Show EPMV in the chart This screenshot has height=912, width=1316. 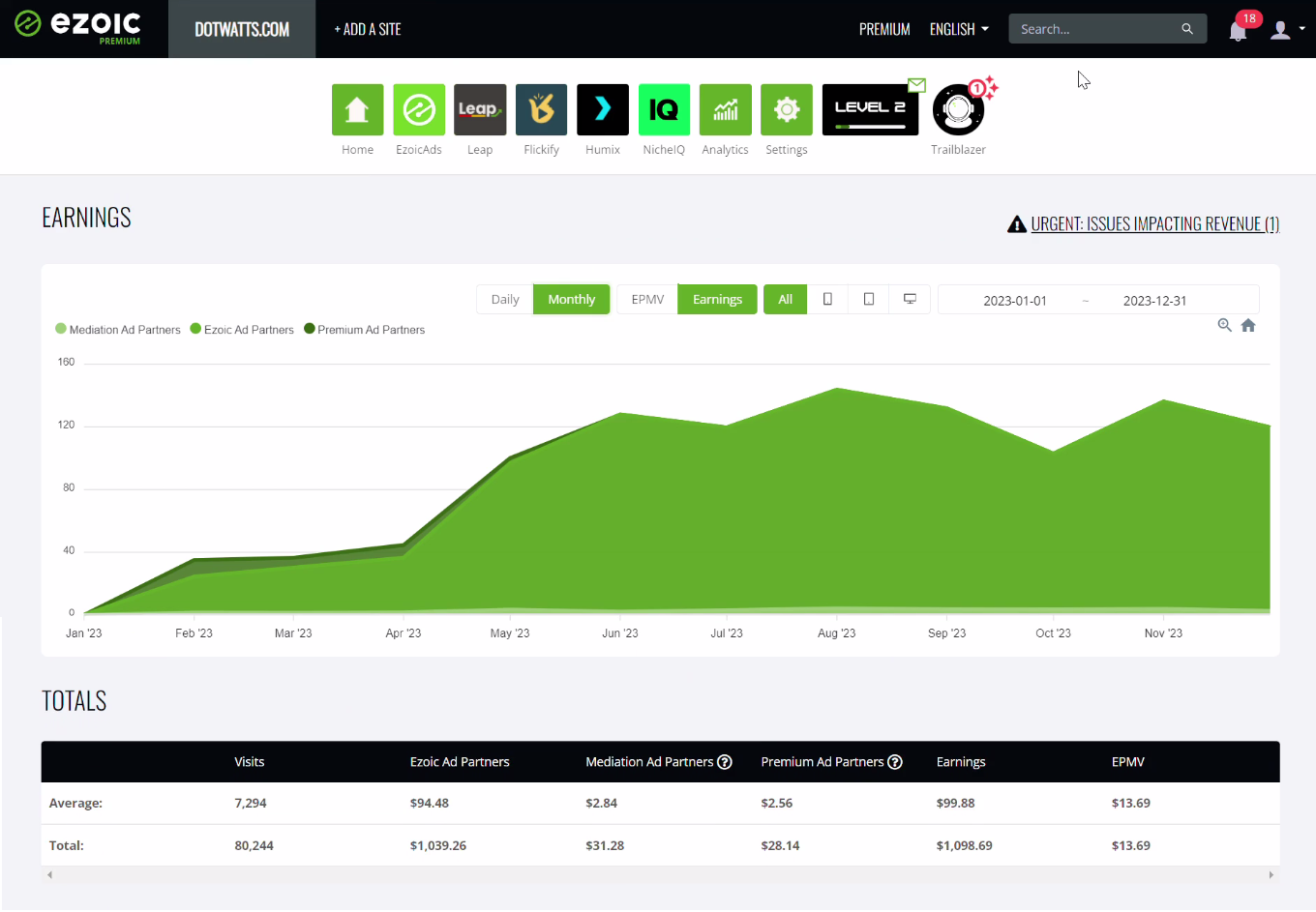click(647, 299)
